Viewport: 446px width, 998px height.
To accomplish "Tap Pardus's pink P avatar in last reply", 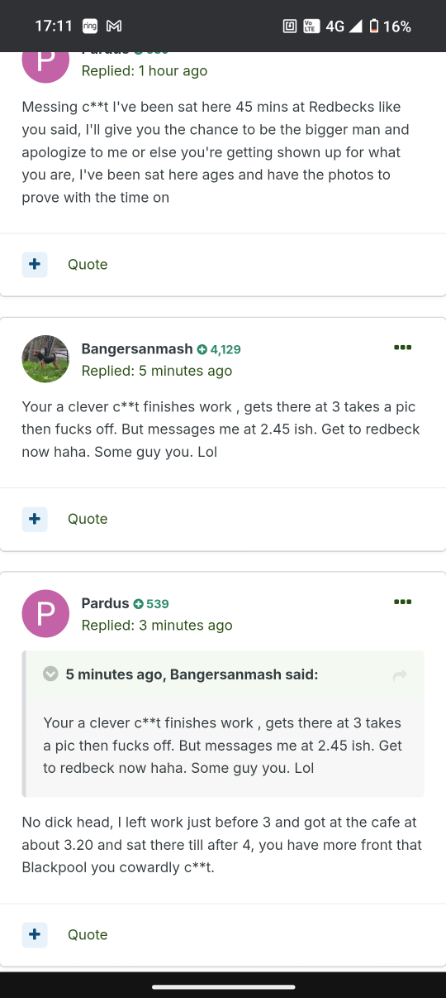I will click(x=45, y=614).
